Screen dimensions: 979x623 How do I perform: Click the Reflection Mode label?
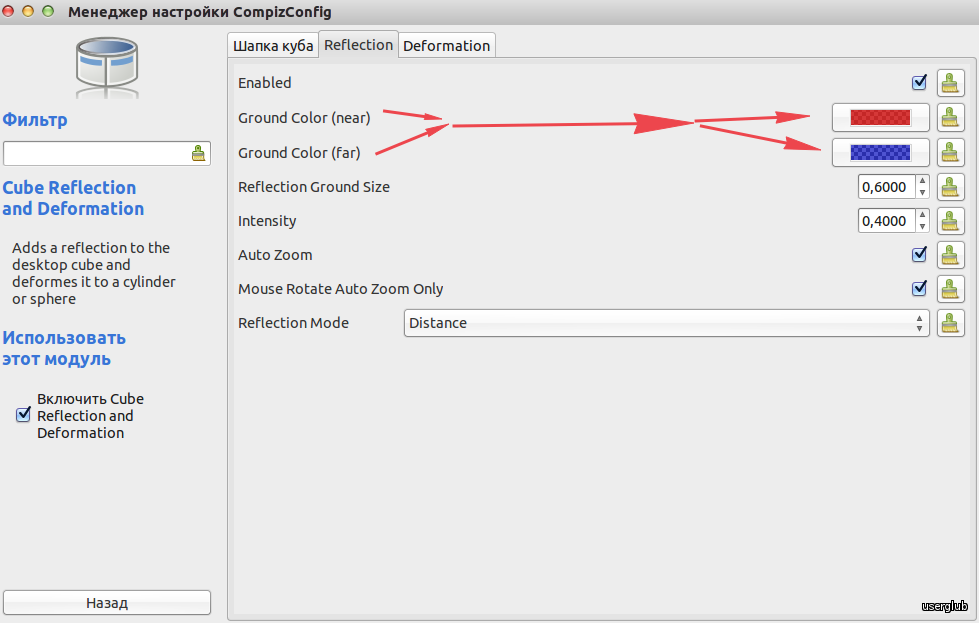coord(293,323)
